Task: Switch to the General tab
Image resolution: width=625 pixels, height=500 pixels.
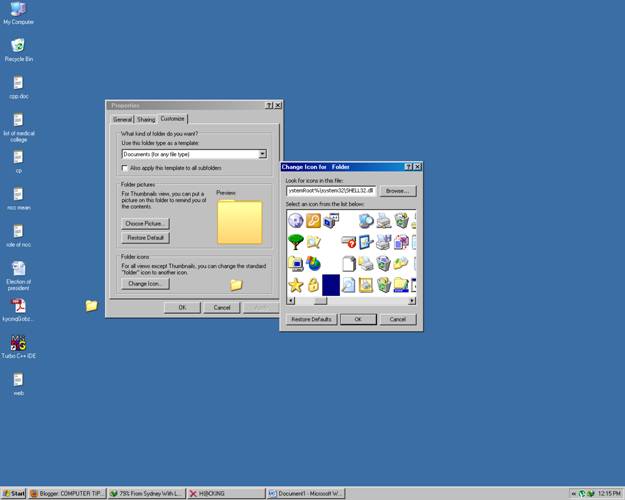Action: [x=122, y=119]
